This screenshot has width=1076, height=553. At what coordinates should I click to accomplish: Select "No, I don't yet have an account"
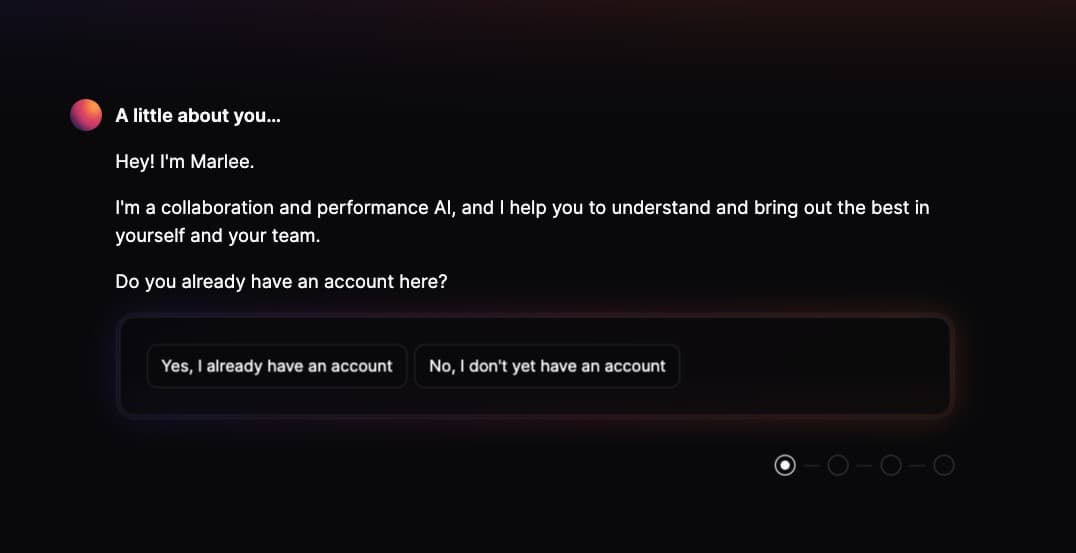tap(547, 366)
